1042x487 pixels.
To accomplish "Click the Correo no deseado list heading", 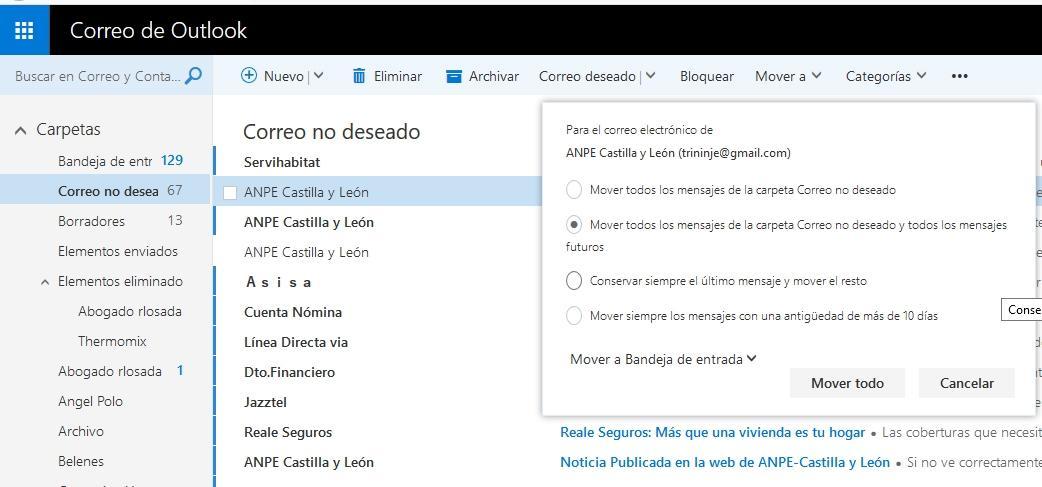I will [x=332, y=132].
